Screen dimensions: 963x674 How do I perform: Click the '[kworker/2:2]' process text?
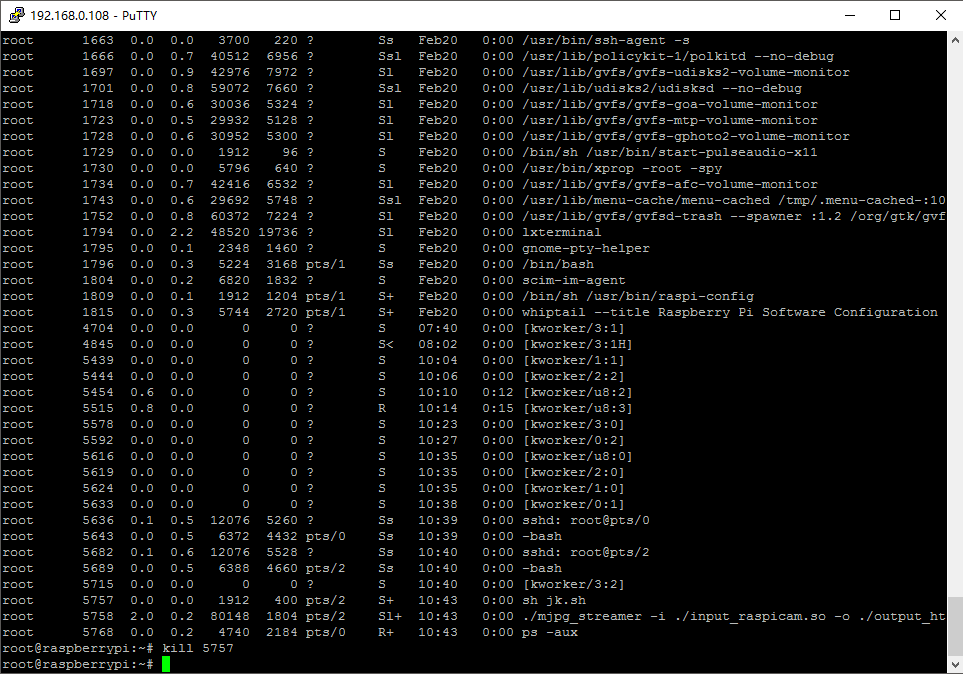click(x=574, y=376)
